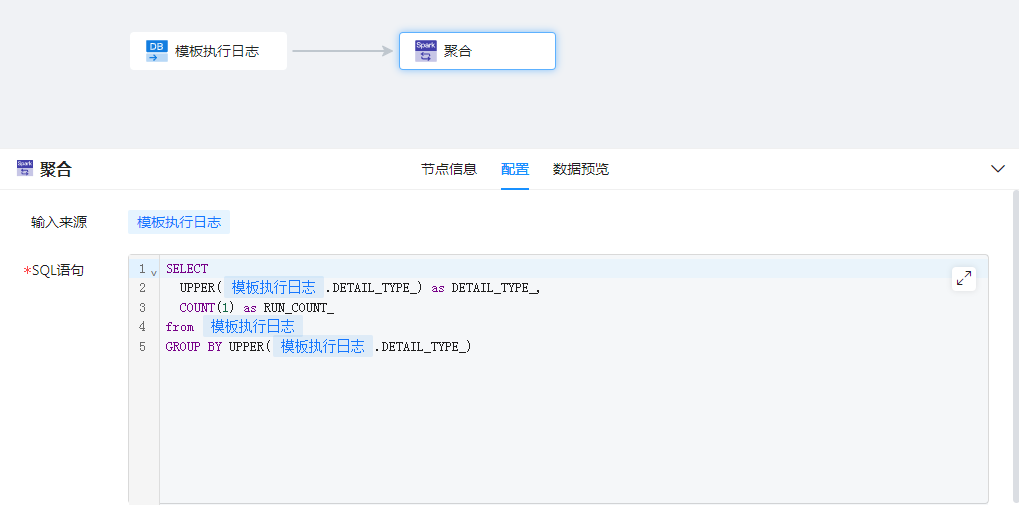Click the panel's vertical scrollbar on the right

coord(1015,350)
